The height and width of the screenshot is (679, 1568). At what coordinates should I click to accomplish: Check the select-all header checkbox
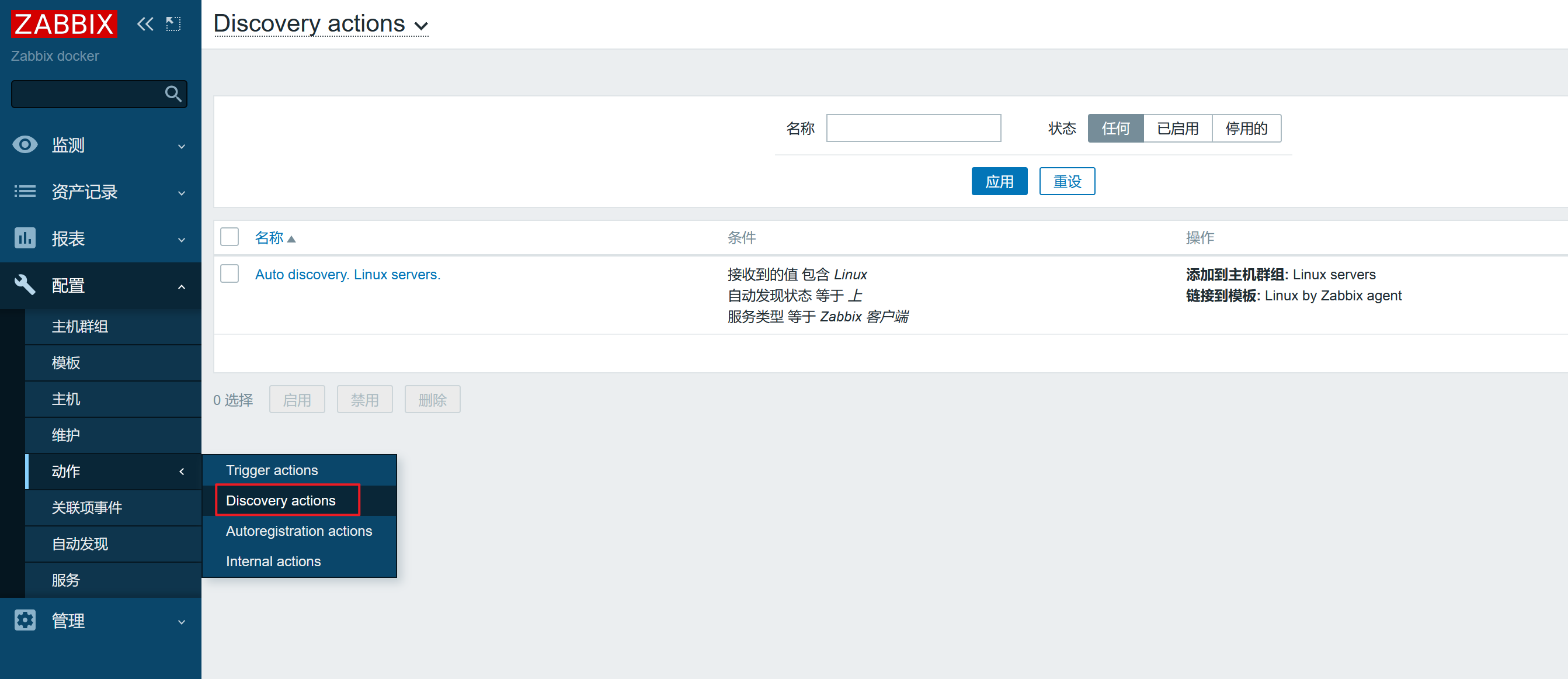(x=230, y=237)
